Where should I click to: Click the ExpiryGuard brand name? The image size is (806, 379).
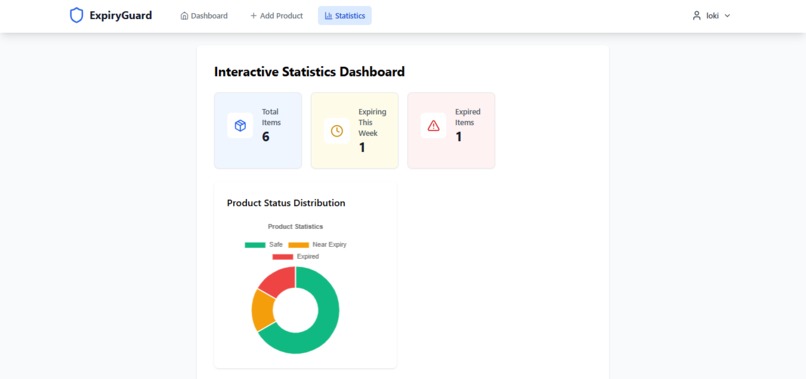click(x=121, y=15)
